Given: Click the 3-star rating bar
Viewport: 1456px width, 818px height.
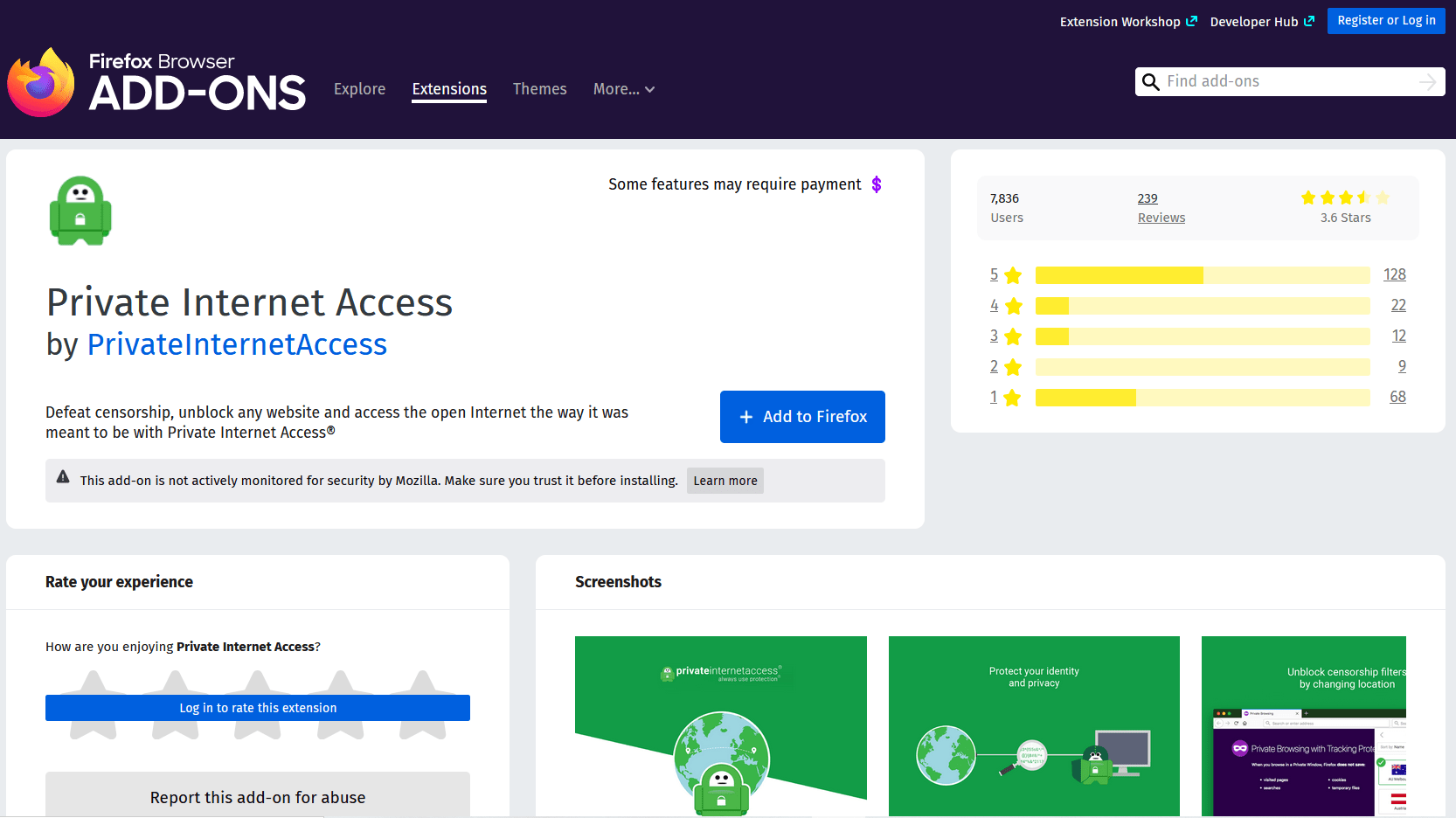Looking at the screenshot, I should (x=1203, y=336).
